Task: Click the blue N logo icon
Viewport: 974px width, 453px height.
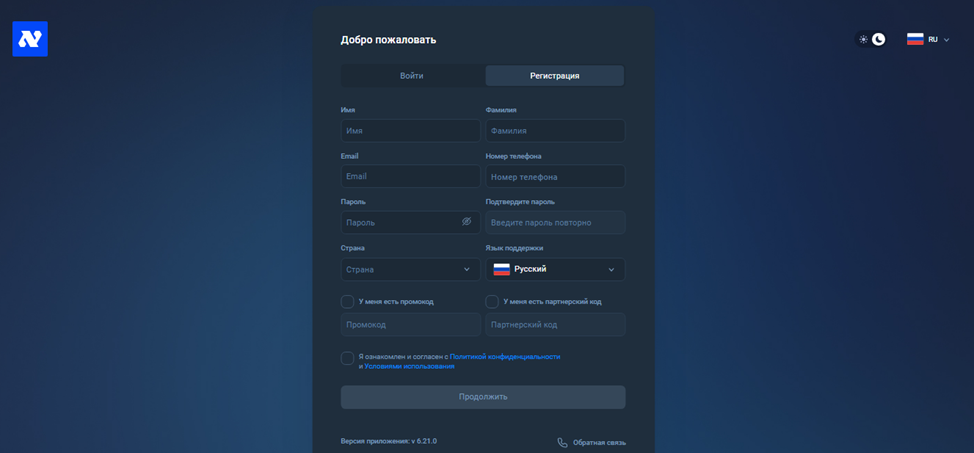Action: (x=30, y=39)
